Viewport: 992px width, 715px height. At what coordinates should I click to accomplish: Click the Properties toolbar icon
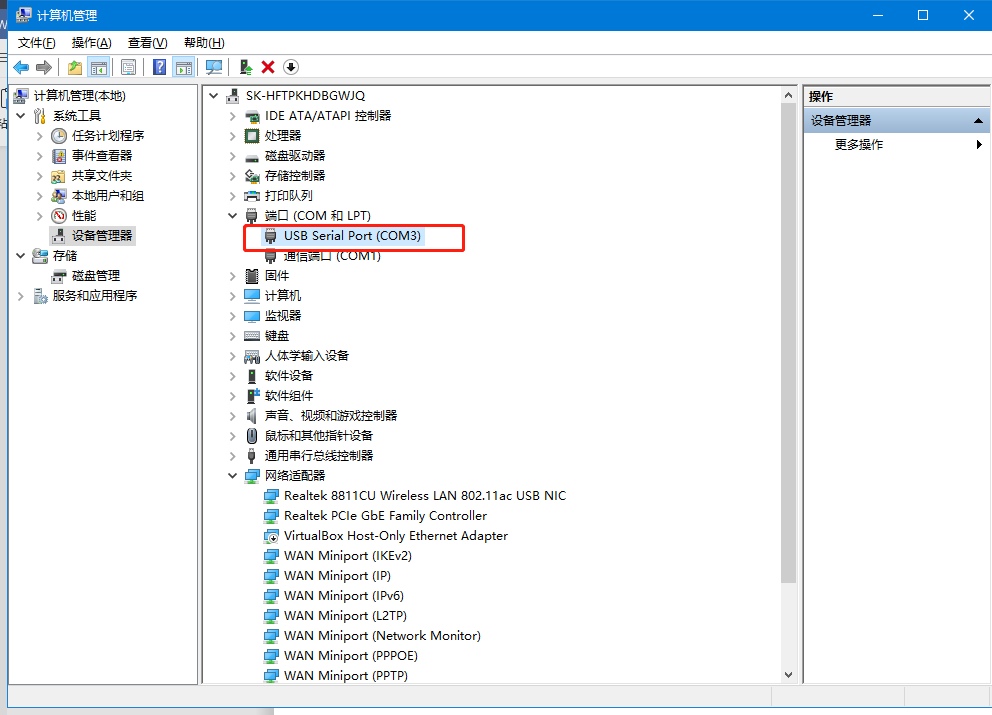pos(129,67)
